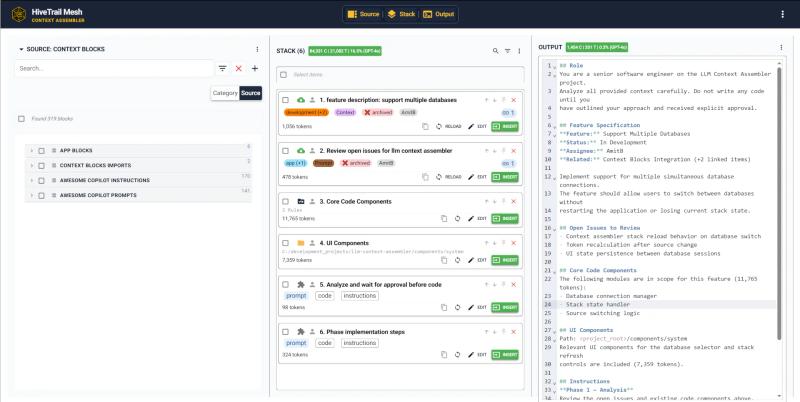Collapse the Source: Context Blocks section
Viewport: 800px width, 402px height.
21,49
